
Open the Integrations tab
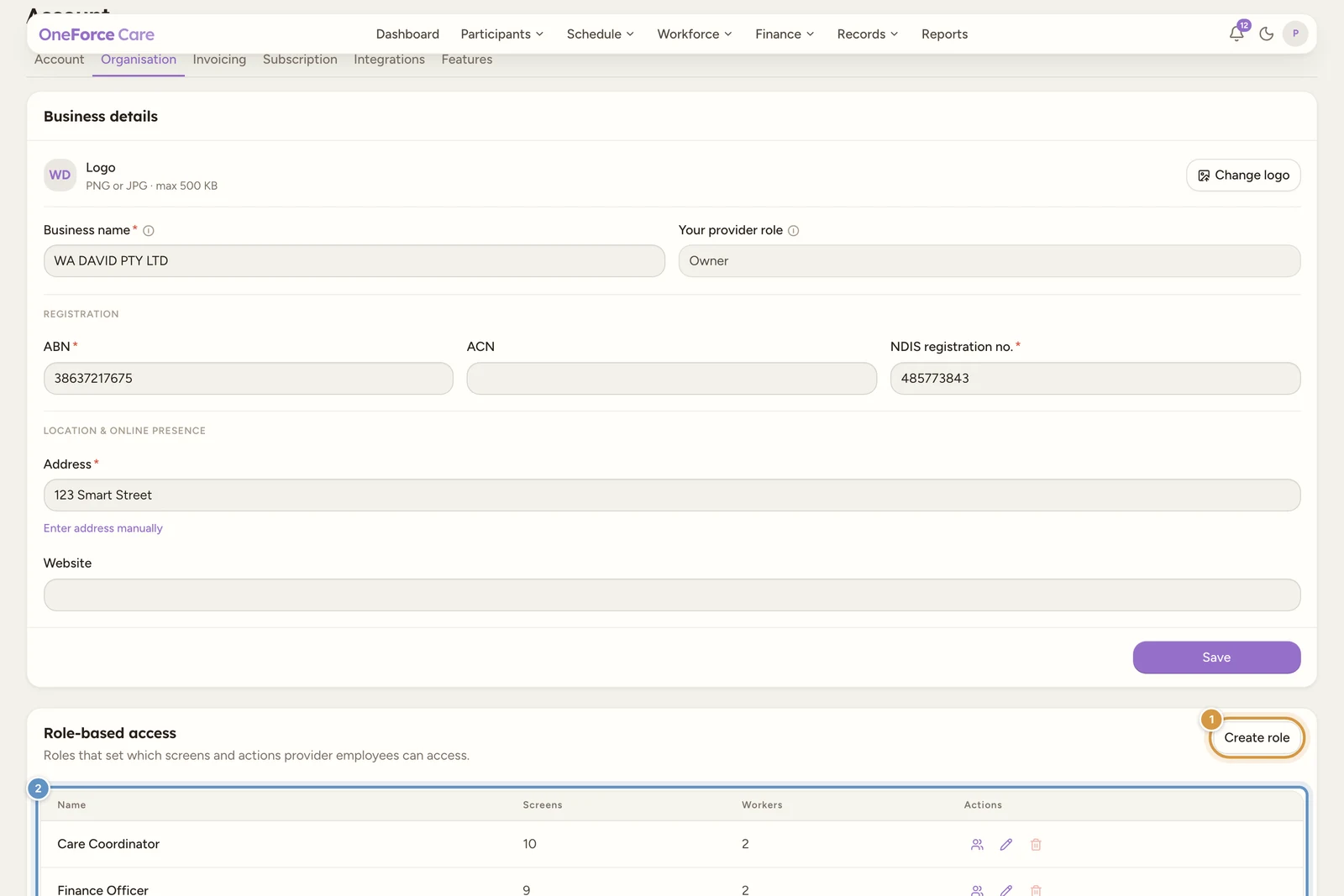[x=389, y=60]
